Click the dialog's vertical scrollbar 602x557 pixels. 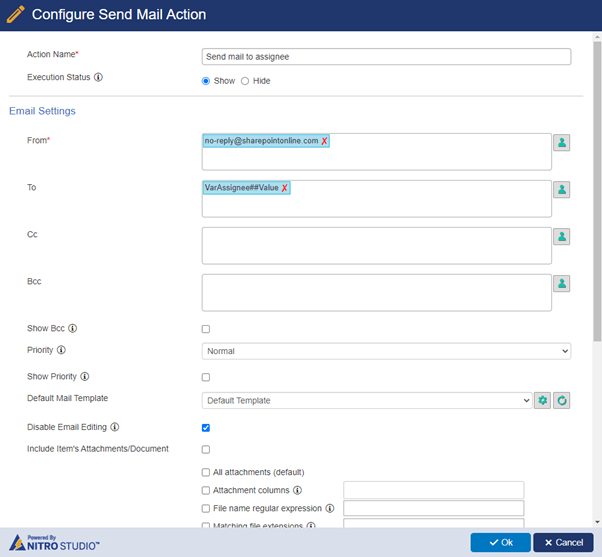pos(597,192)
